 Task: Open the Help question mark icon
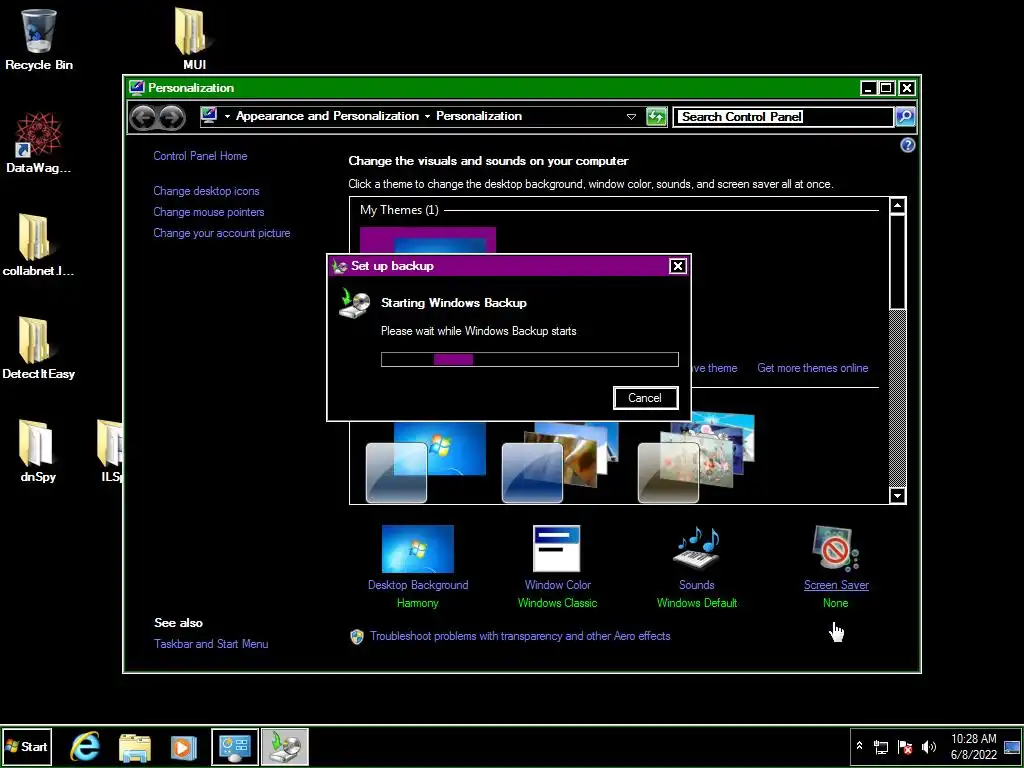907,145
